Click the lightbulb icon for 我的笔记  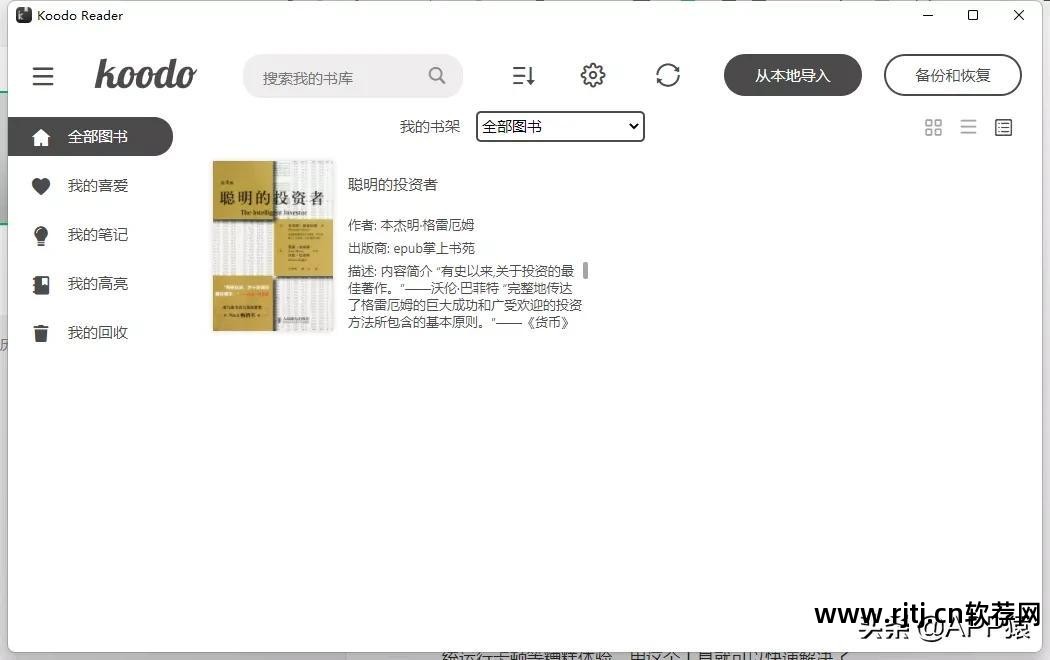[41, 235]
